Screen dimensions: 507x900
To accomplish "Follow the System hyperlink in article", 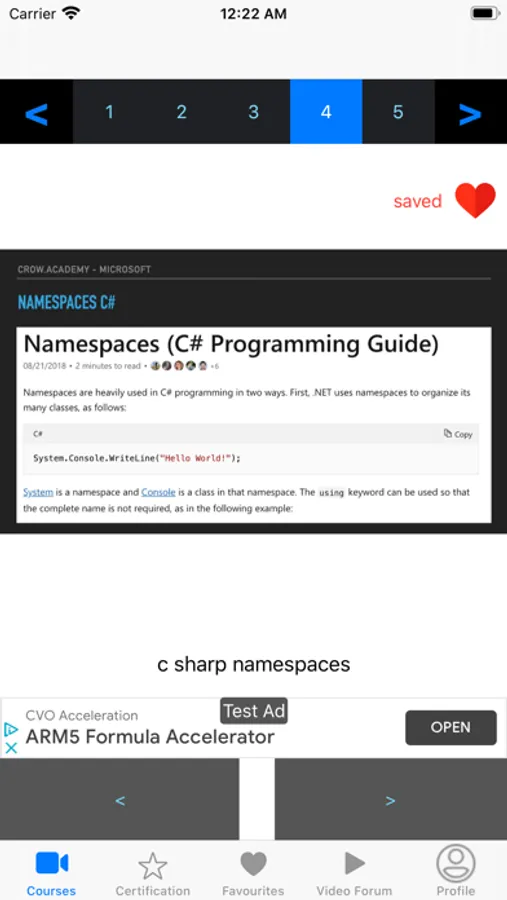I will [x=38, y=492].
